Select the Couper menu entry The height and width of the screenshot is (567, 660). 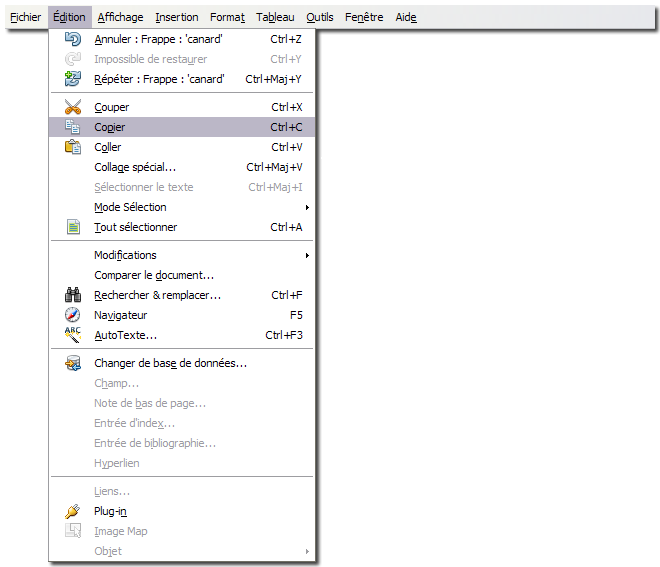tap(182, 107)
